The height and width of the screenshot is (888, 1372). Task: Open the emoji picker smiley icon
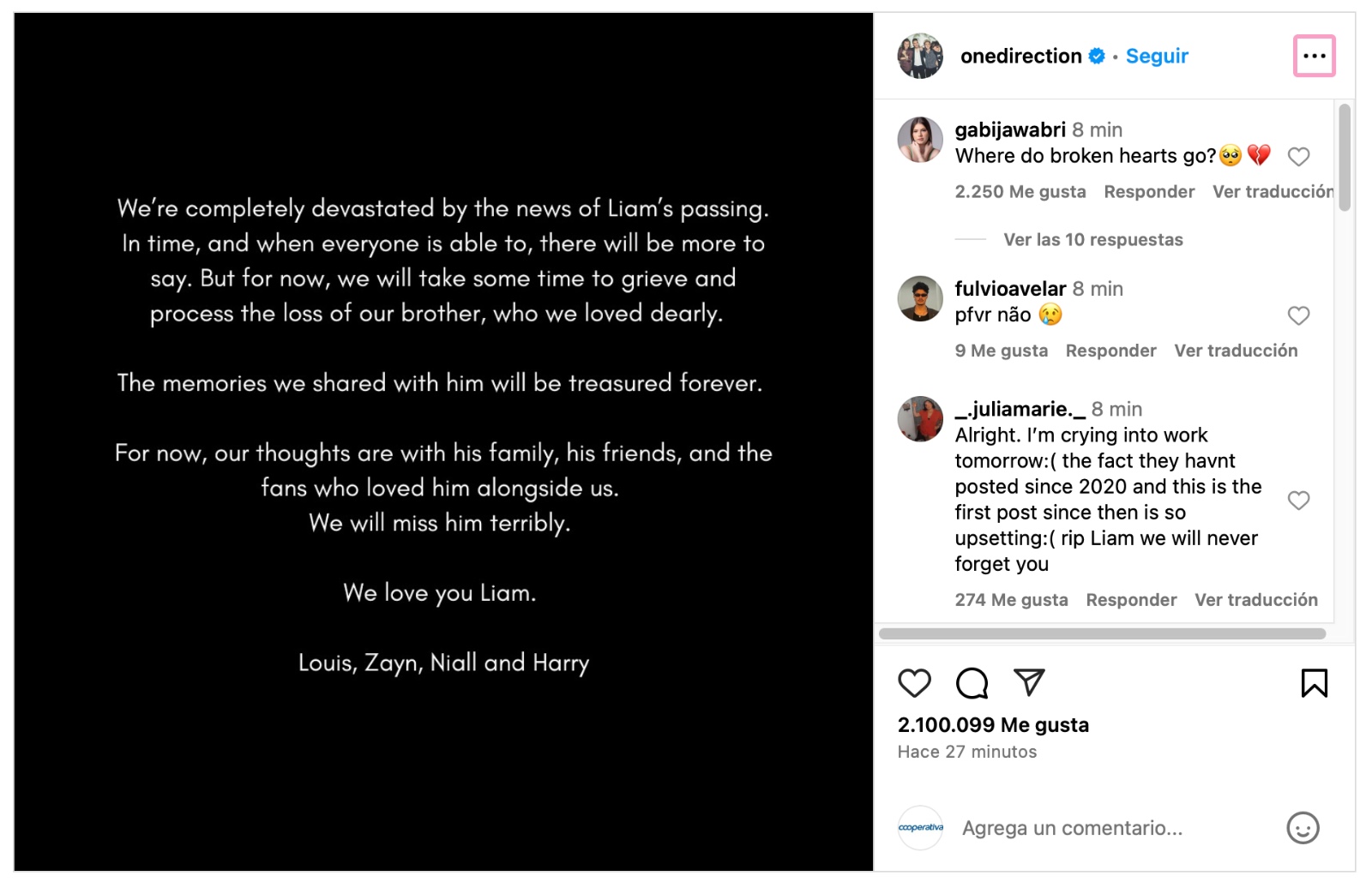pos(1303,828)
